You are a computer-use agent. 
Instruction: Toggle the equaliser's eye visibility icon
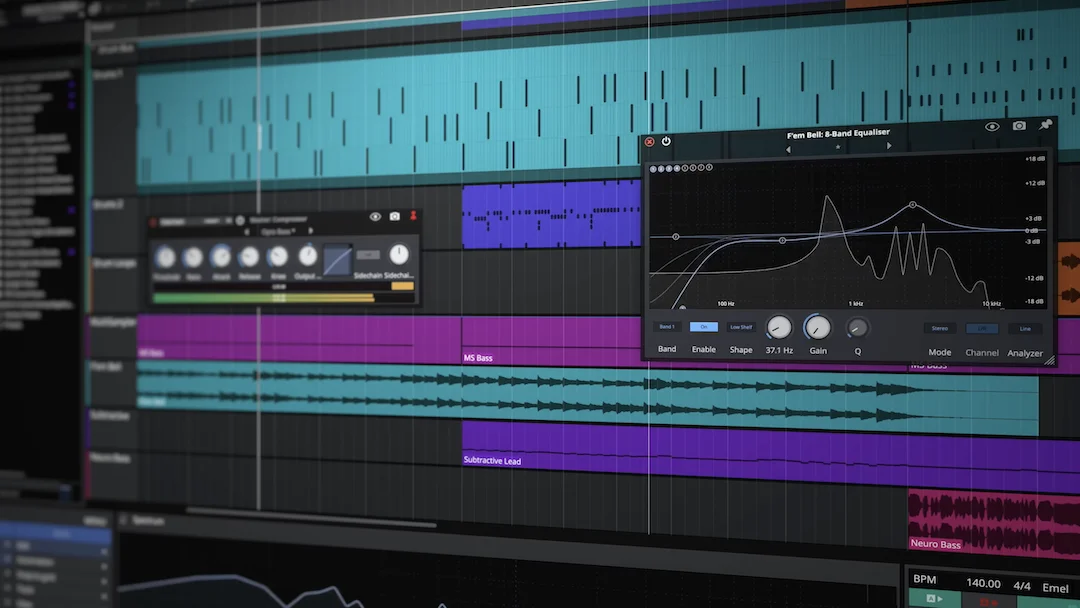[992, 127]
